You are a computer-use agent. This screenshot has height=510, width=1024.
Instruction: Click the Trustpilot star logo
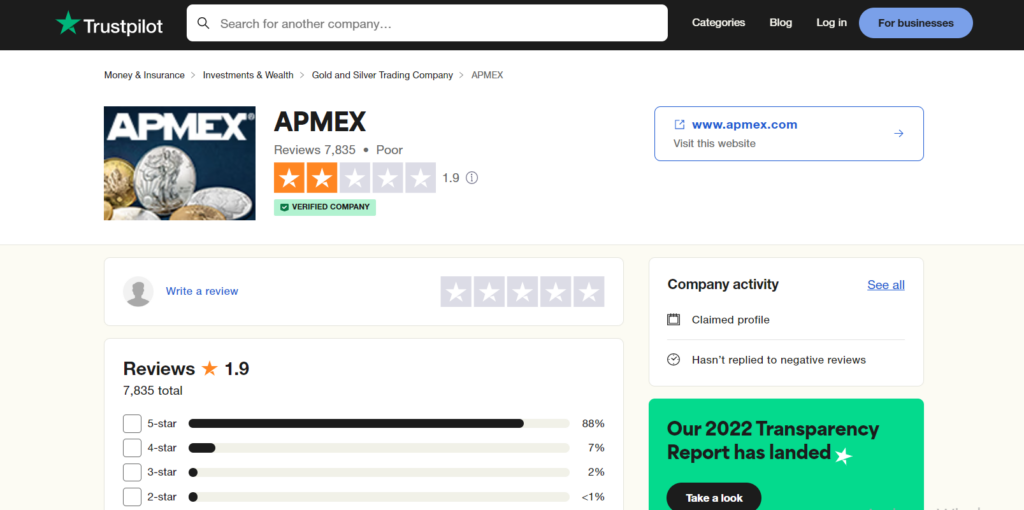[68, 23]
